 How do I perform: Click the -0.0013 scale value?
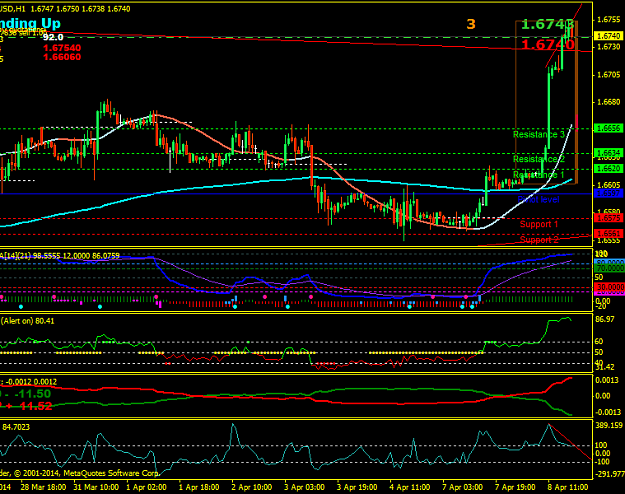point(607,412)
